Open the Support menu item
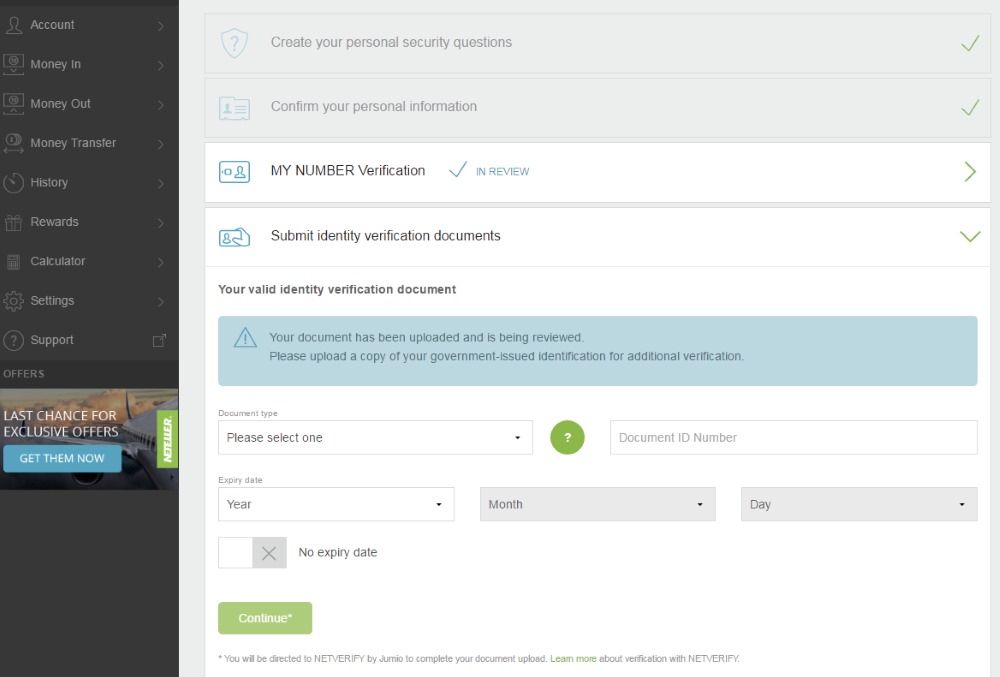The height and width of the screenshot is (677, 1000). (52, 340)
